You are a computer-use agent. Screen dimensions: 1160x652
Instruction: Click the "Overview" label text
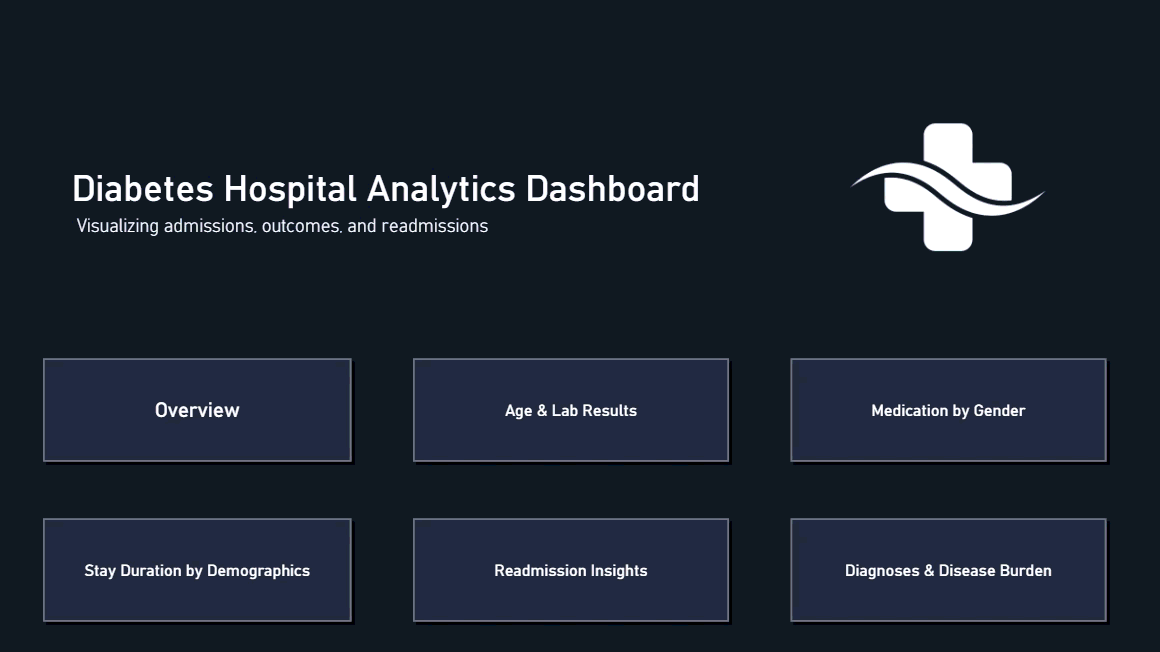[197, 410]
